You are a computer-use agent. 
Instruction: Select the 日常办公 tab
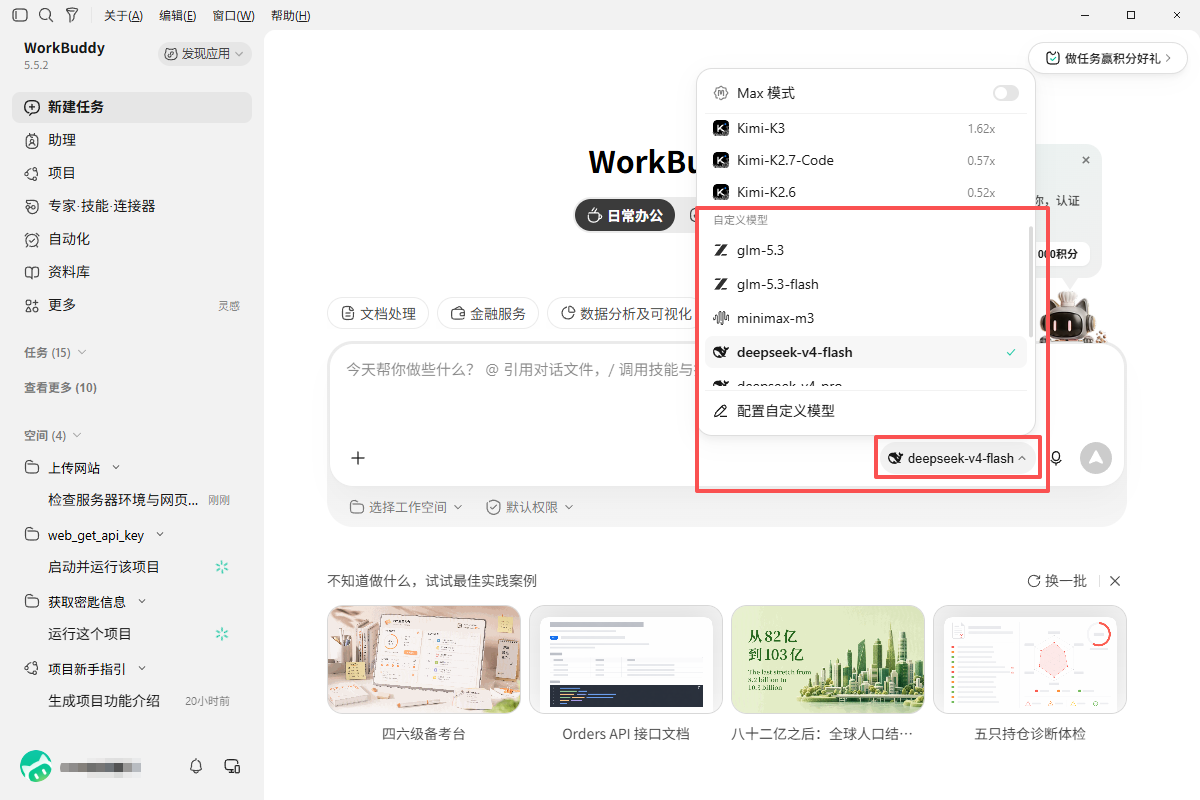tap(625, 215)
